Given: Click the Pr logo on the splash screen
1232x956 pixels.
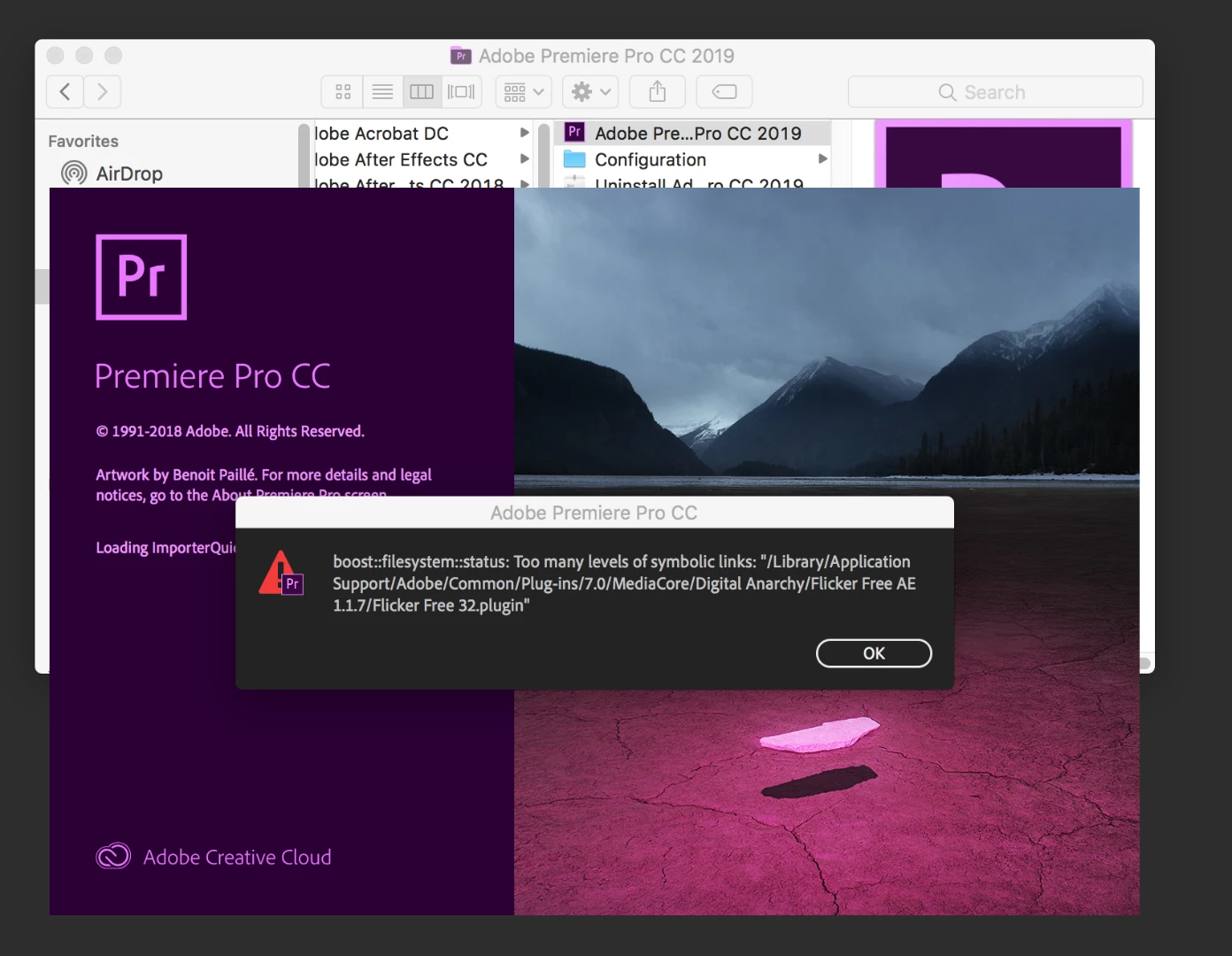Looking at the screenshot, I should point(142,277).
